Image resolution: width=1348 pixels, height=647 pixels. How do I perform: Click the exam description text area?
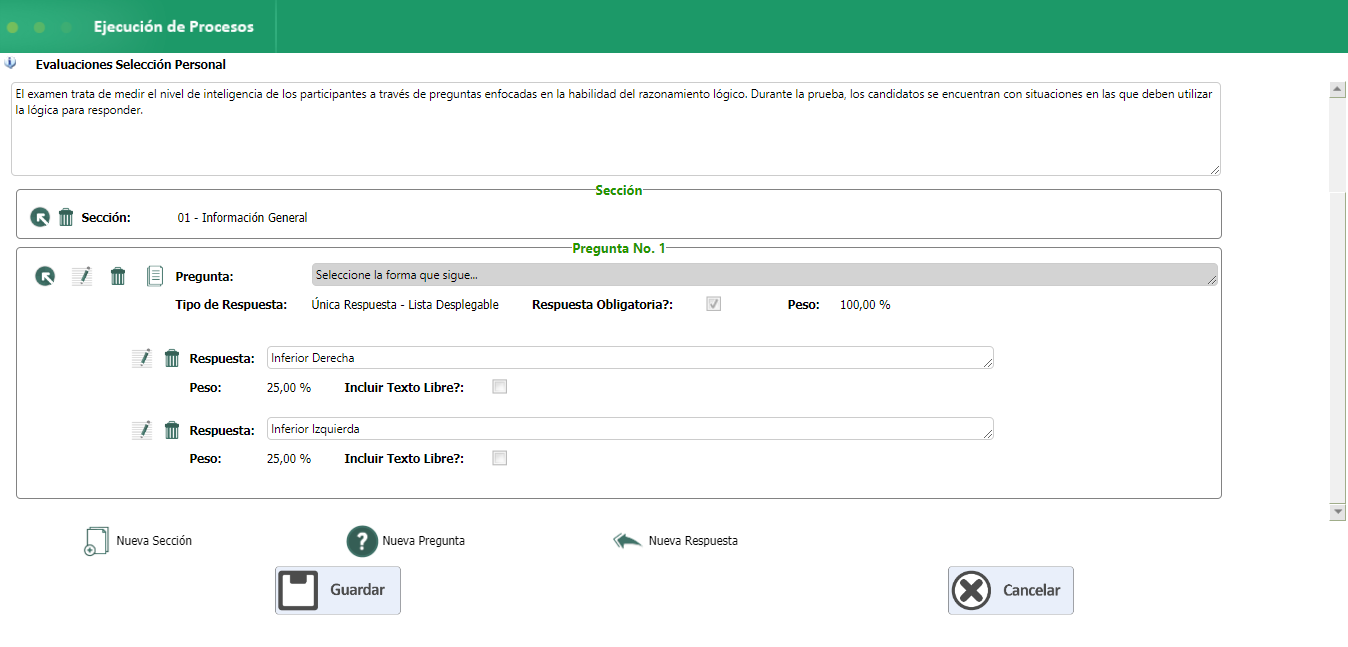(x=616, y=129)
